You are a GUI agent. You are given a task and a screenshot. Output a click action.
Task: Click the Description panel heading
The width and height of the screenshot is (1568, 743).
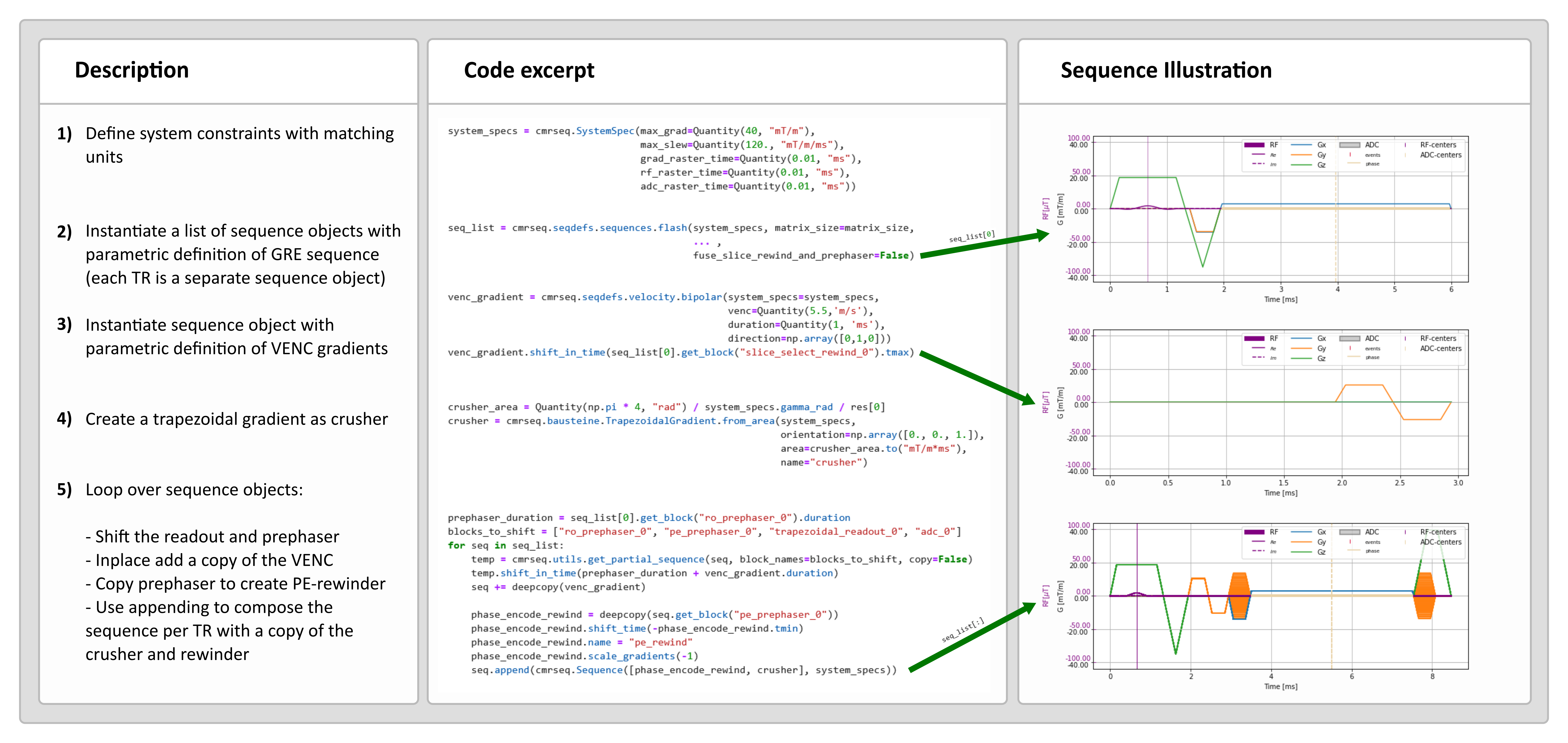pos(131,70)
